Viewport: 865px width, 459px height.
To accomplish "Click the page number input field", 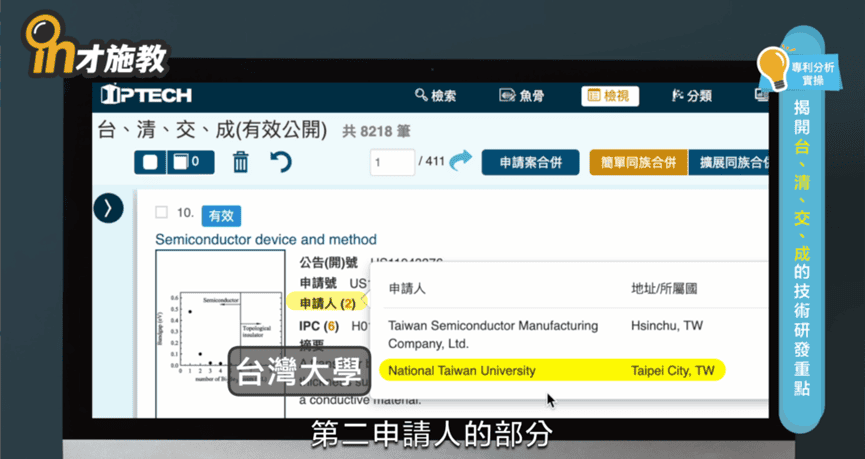I will [391, 162].
